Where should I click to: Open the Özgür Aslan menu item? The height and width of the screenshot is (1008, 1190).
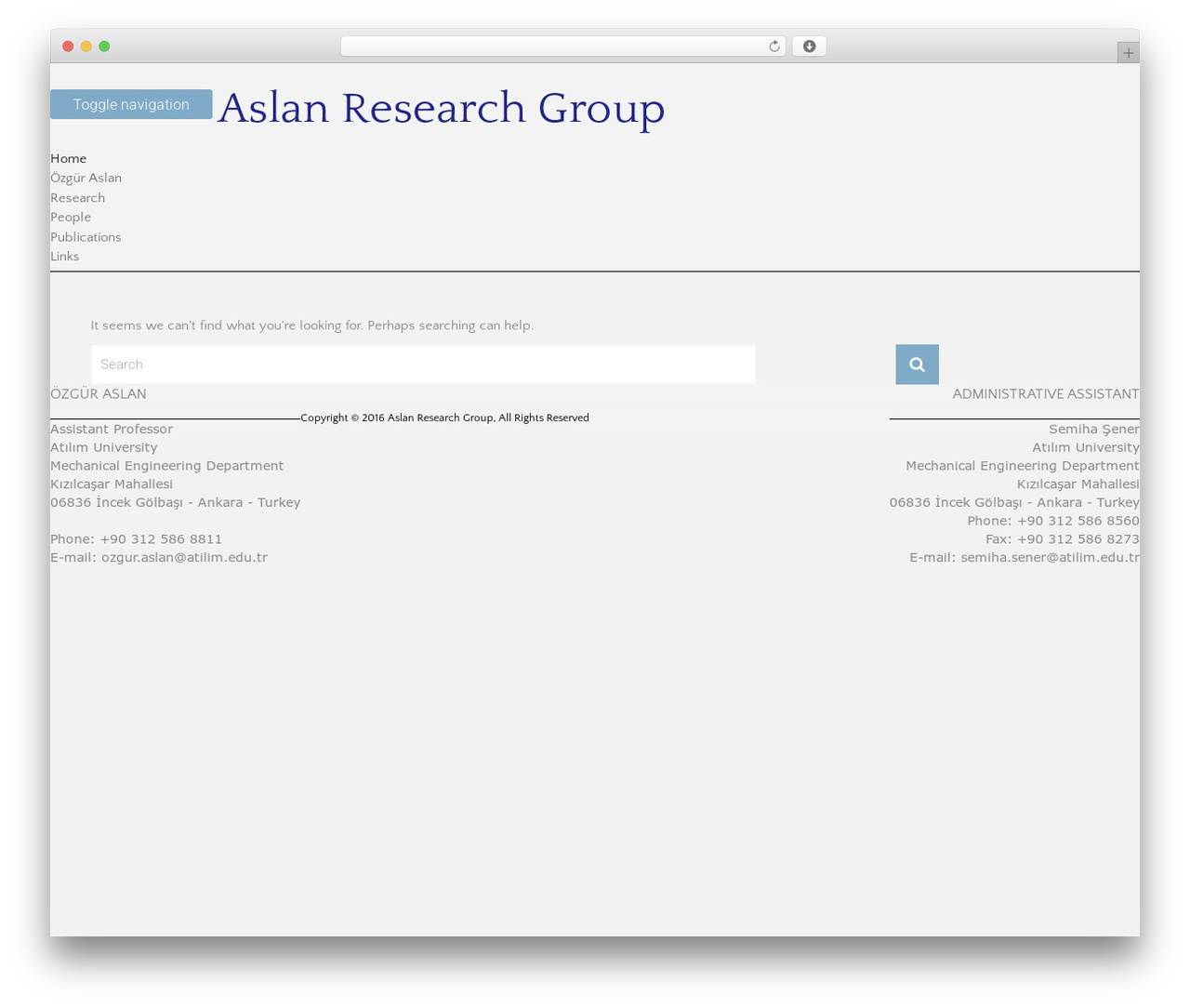86,178
